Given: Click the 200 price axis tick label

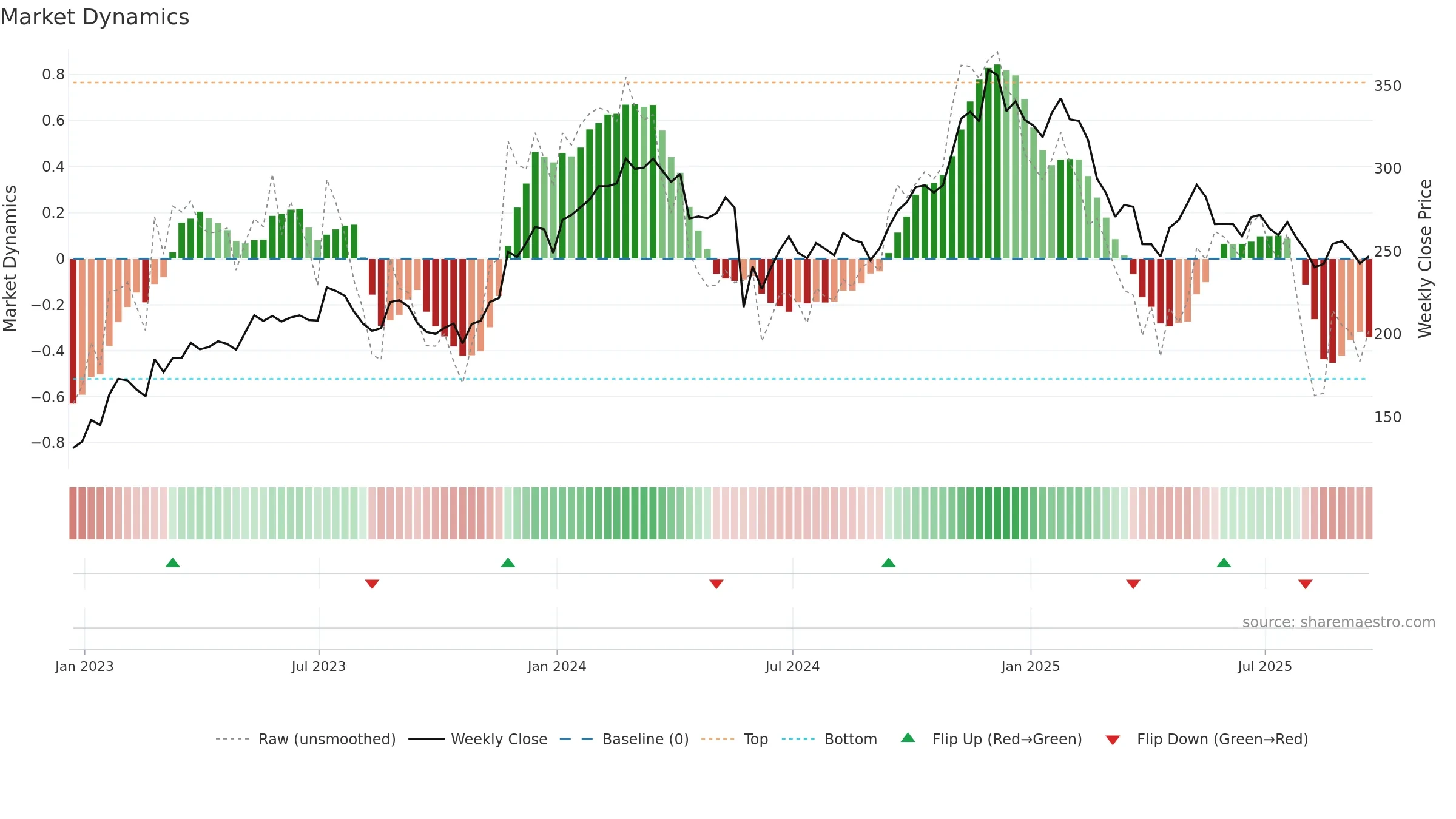Looking at the screenshot, I should coord(1388,334).
